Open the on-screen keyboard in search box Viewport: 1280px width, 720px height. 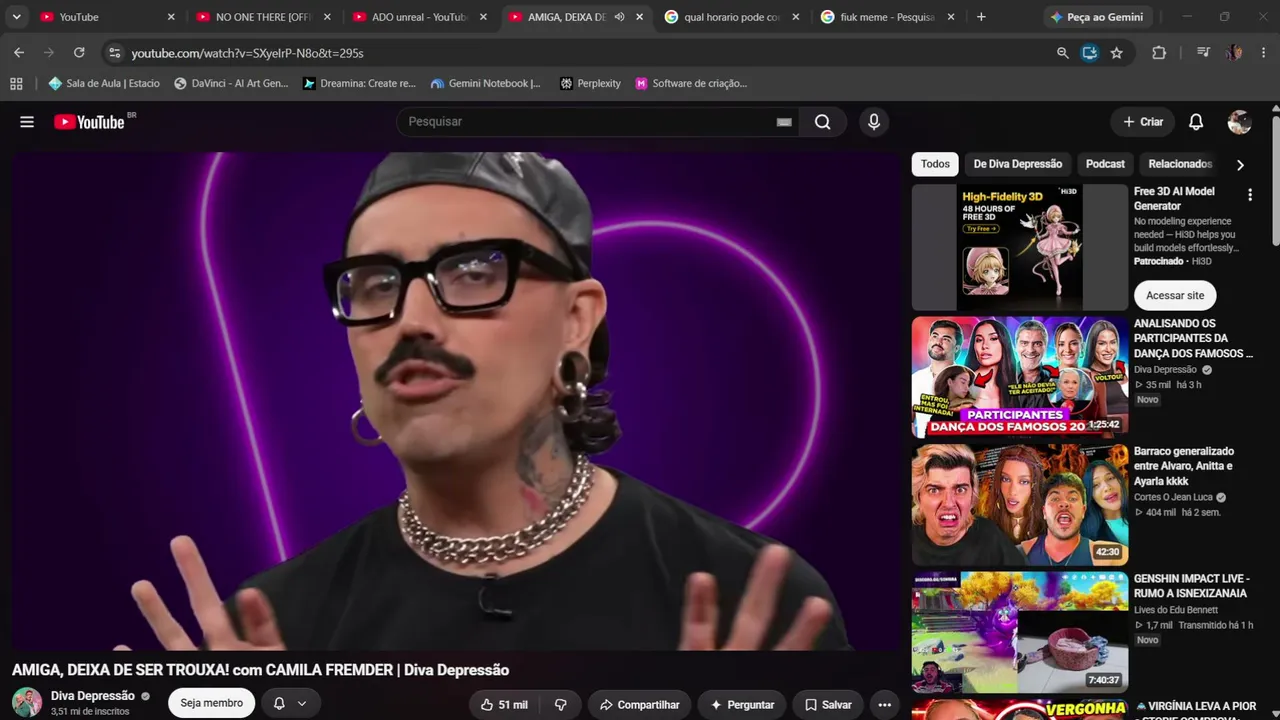[784, 122]
